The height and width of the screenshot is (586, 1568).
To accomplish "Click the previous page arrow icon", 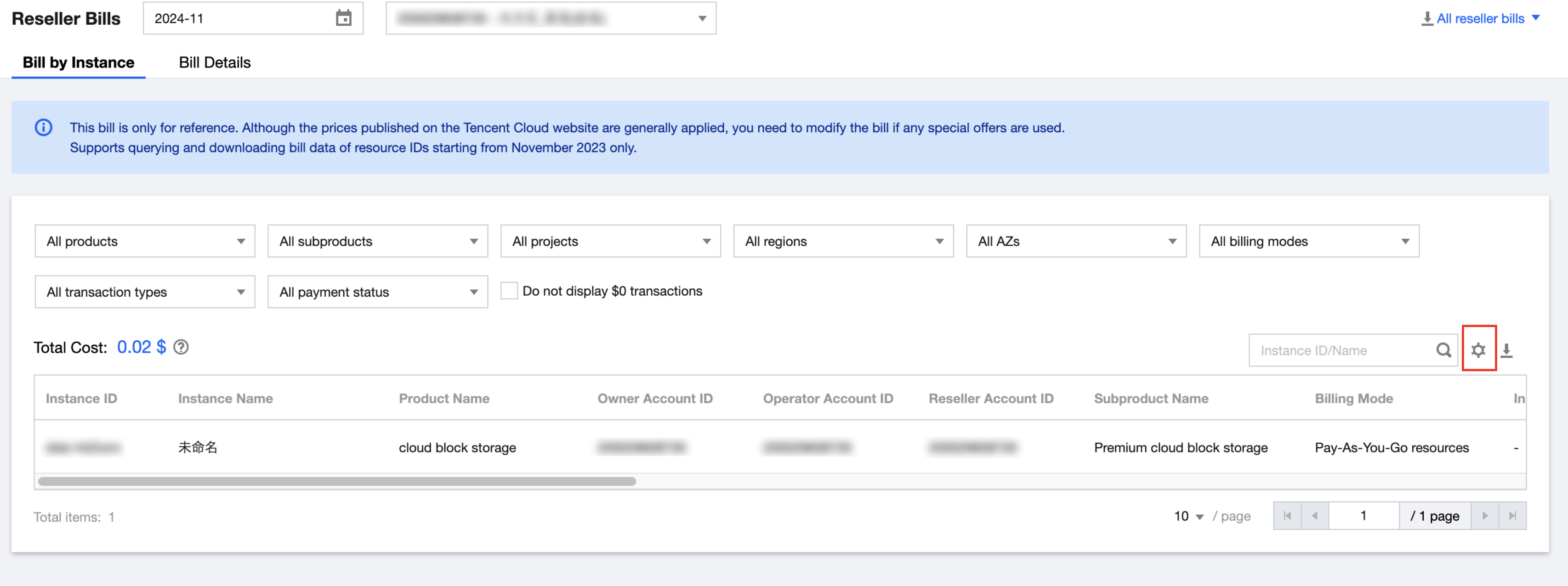I will tap(1315, 516).
